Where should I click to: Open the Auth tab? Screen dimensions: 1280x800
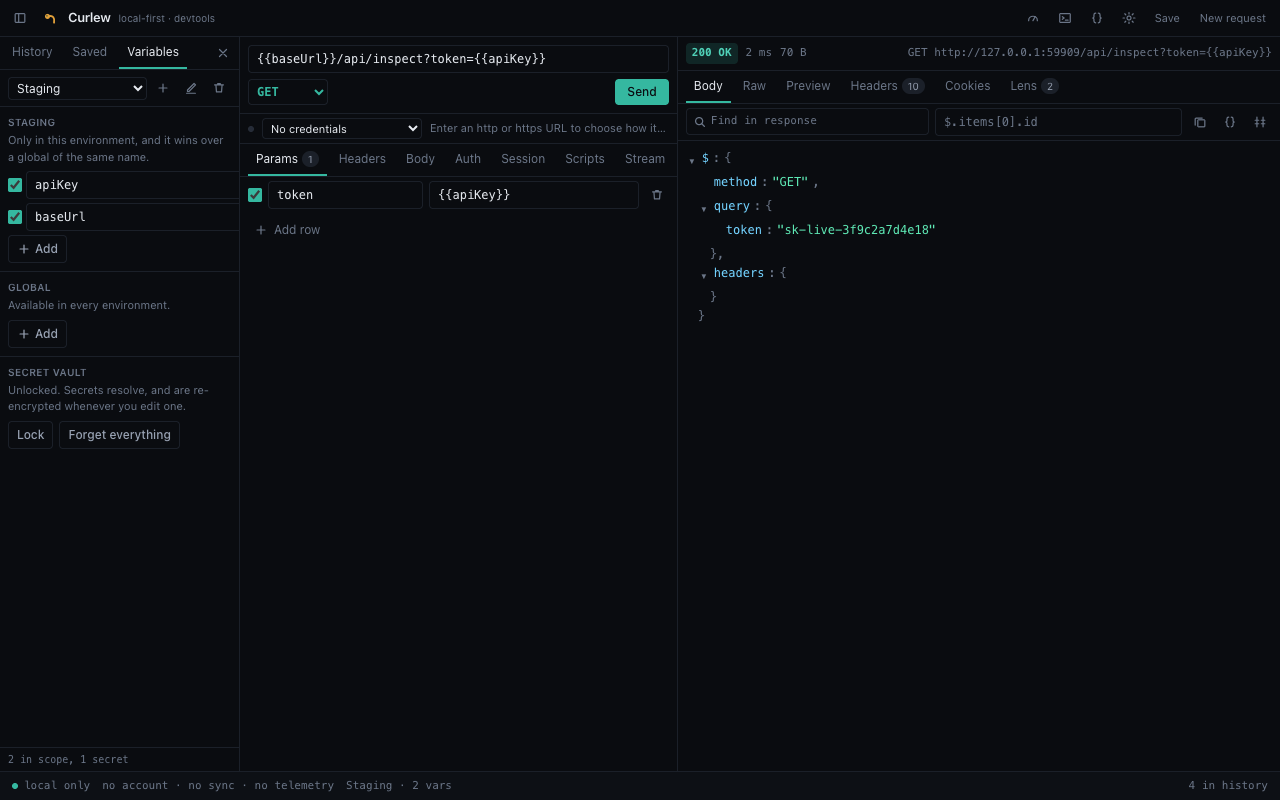(468, 159)
